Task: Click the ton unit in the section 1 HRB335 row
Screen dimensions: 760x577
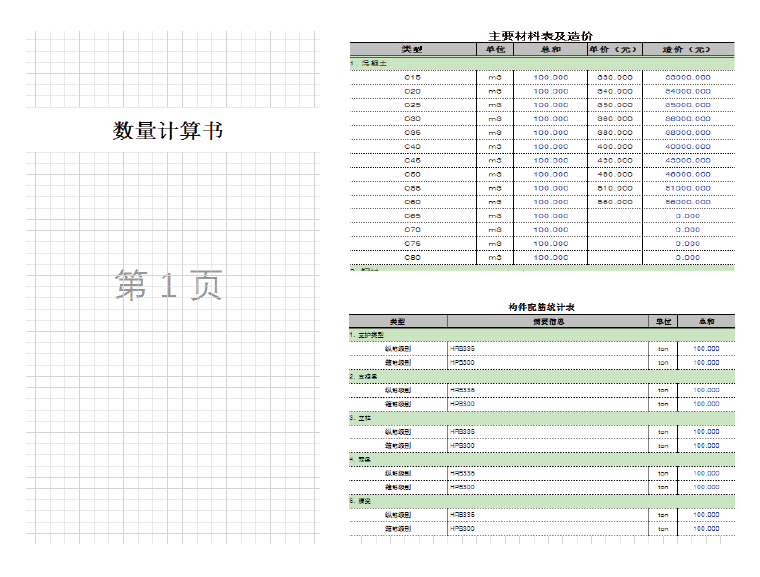Action: [x=663, y=349]
